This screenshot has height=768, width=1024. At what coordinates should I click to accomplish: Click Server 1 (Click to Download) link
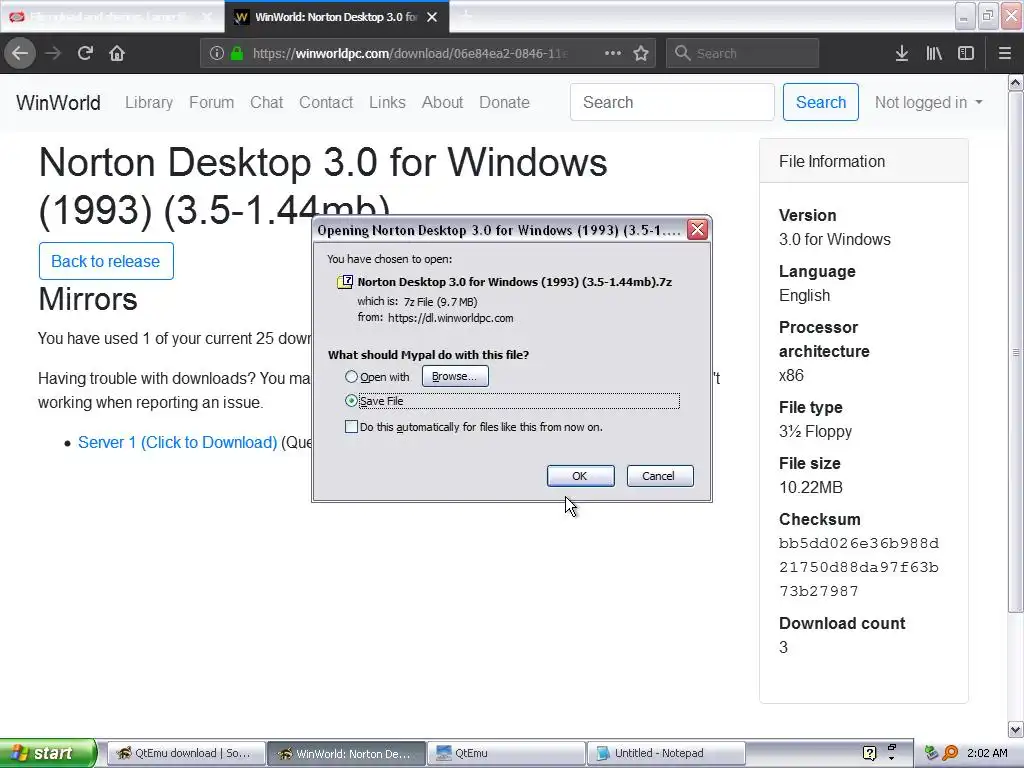pyautogui.click(x=178, y=442)
